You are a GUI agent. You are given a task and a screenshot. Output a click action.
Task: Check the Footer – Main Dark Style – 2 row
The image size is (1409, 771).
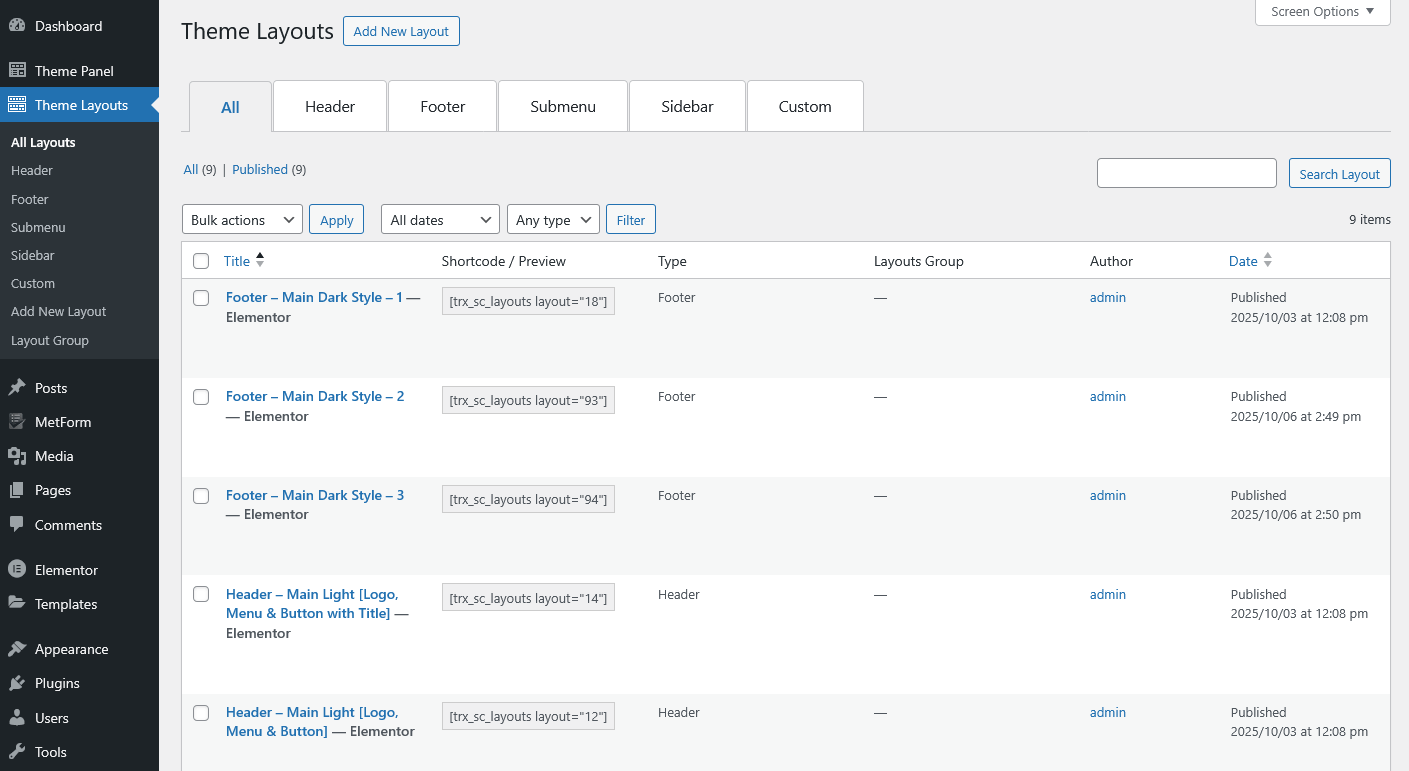201,397
